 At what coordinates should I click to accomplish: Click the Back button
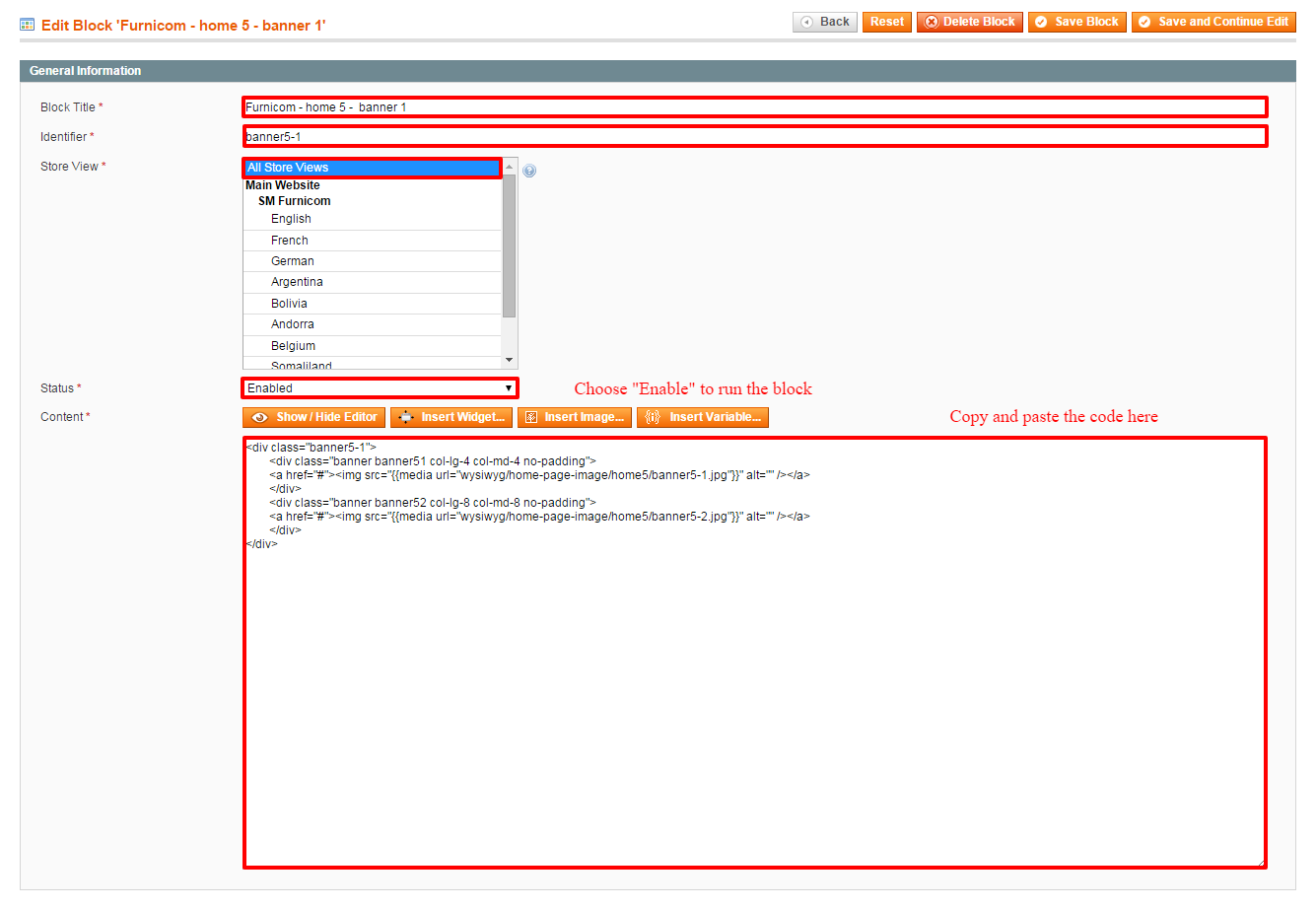click(x=824, y=22)
